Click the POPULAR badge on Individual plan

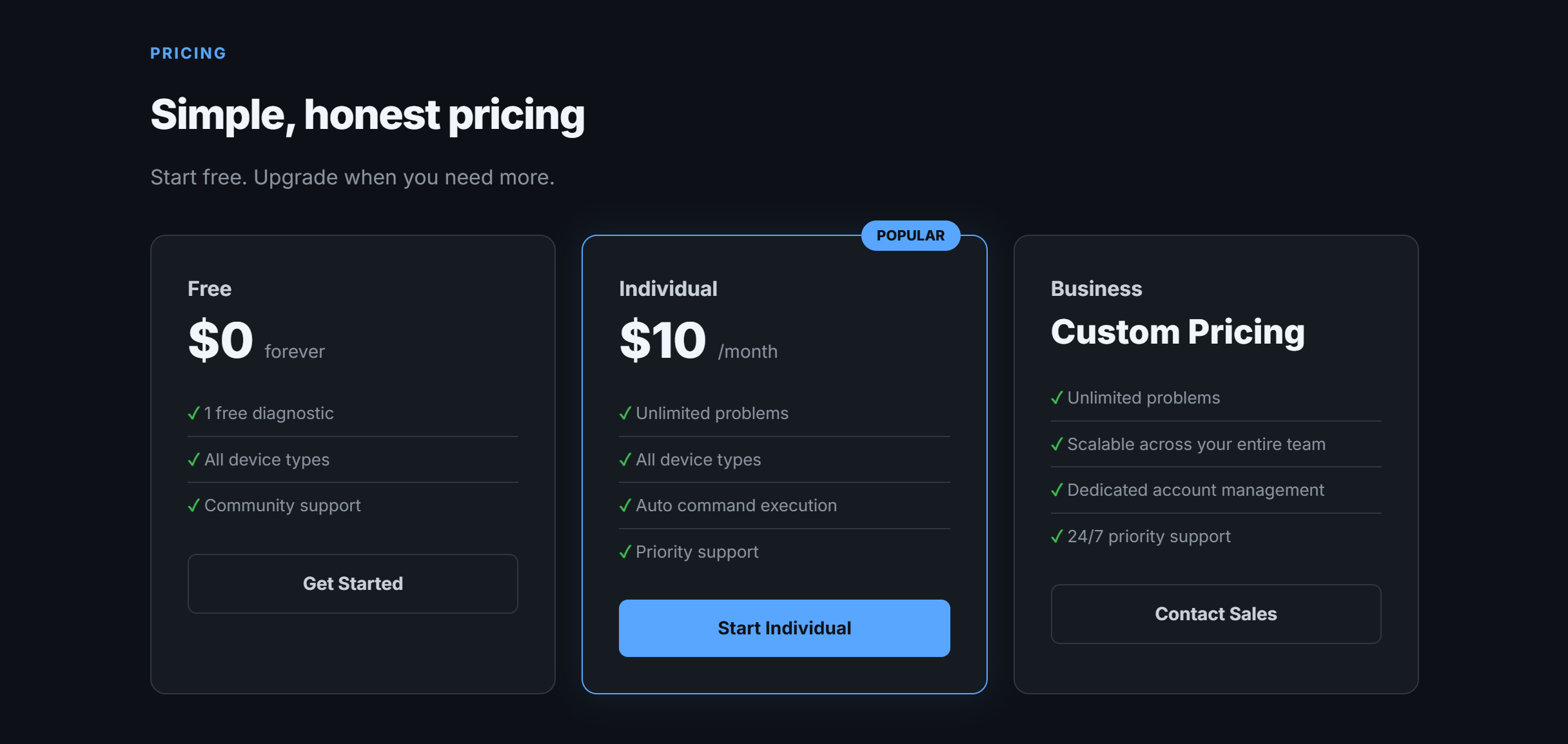click(910, 236)
